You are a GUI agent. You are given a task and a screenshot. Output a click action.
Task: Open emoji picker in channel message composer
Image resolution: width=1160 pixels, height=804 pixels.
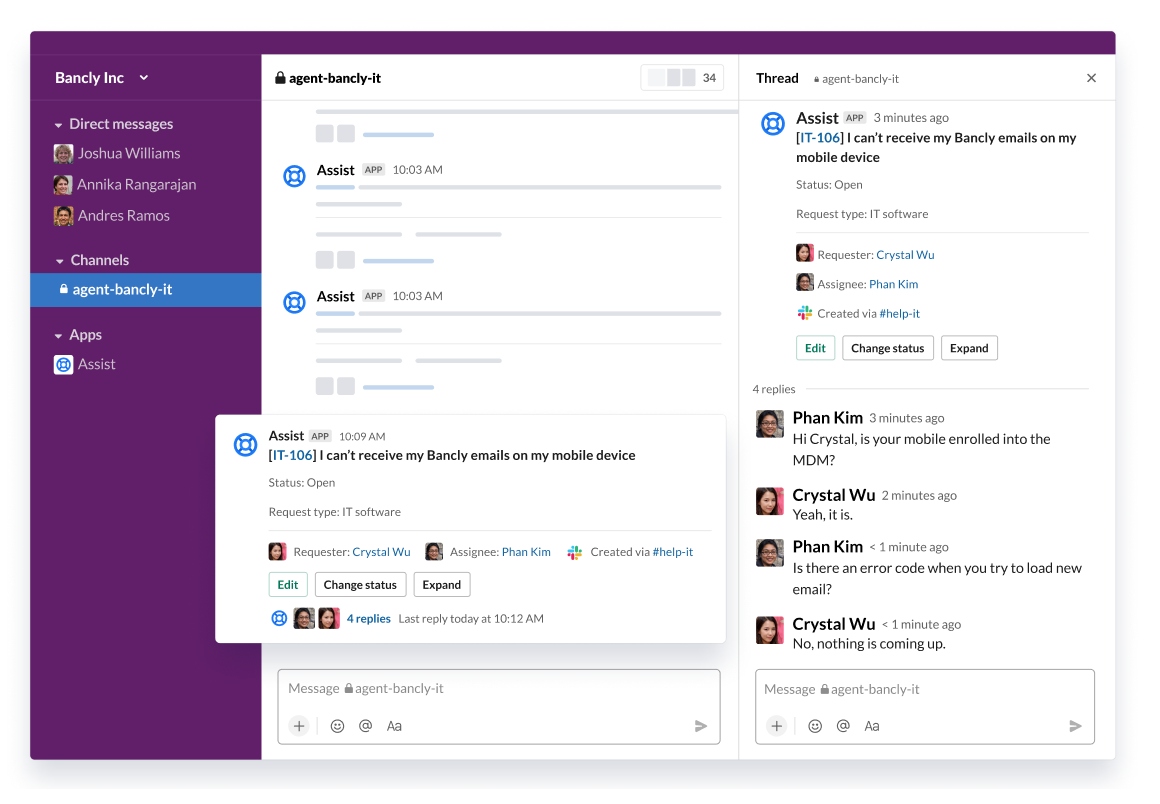336,725
